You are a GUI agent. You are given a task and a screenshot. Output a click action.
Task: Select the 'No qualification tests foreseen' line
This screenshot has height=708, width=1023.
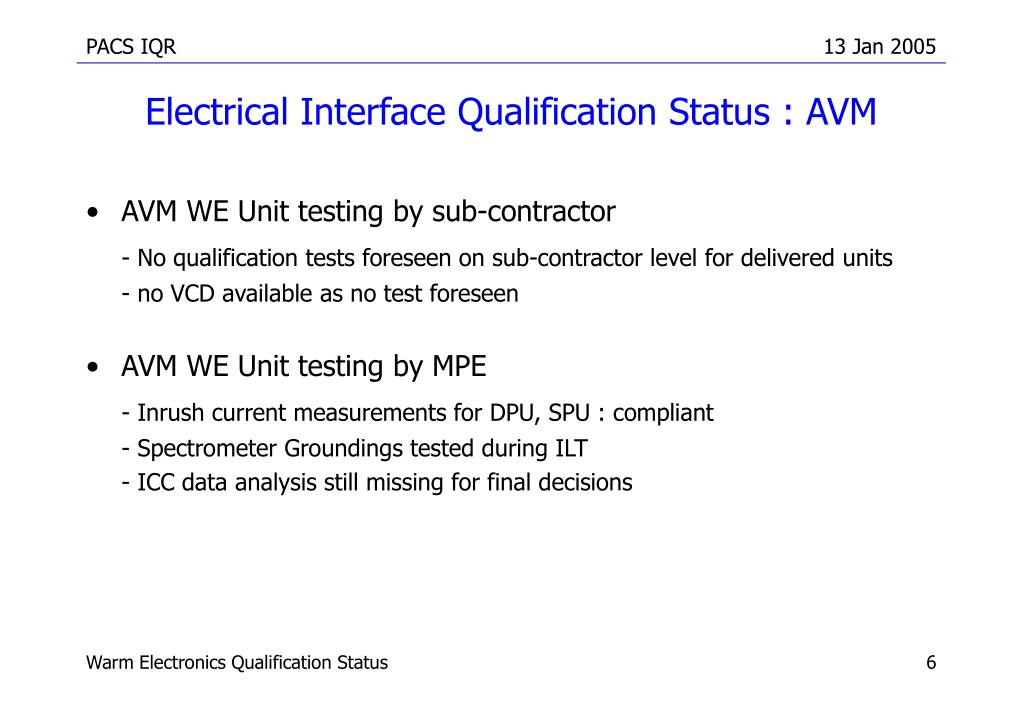click(x=507, y=258)
